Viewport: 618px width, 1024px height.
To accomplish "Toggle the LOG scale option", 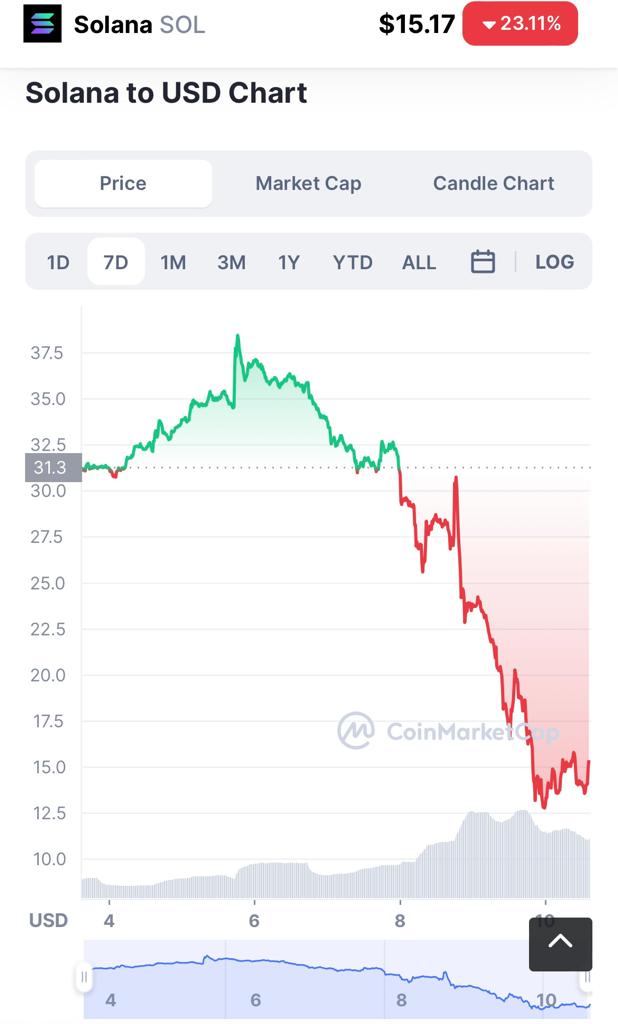I will point(554,262).
